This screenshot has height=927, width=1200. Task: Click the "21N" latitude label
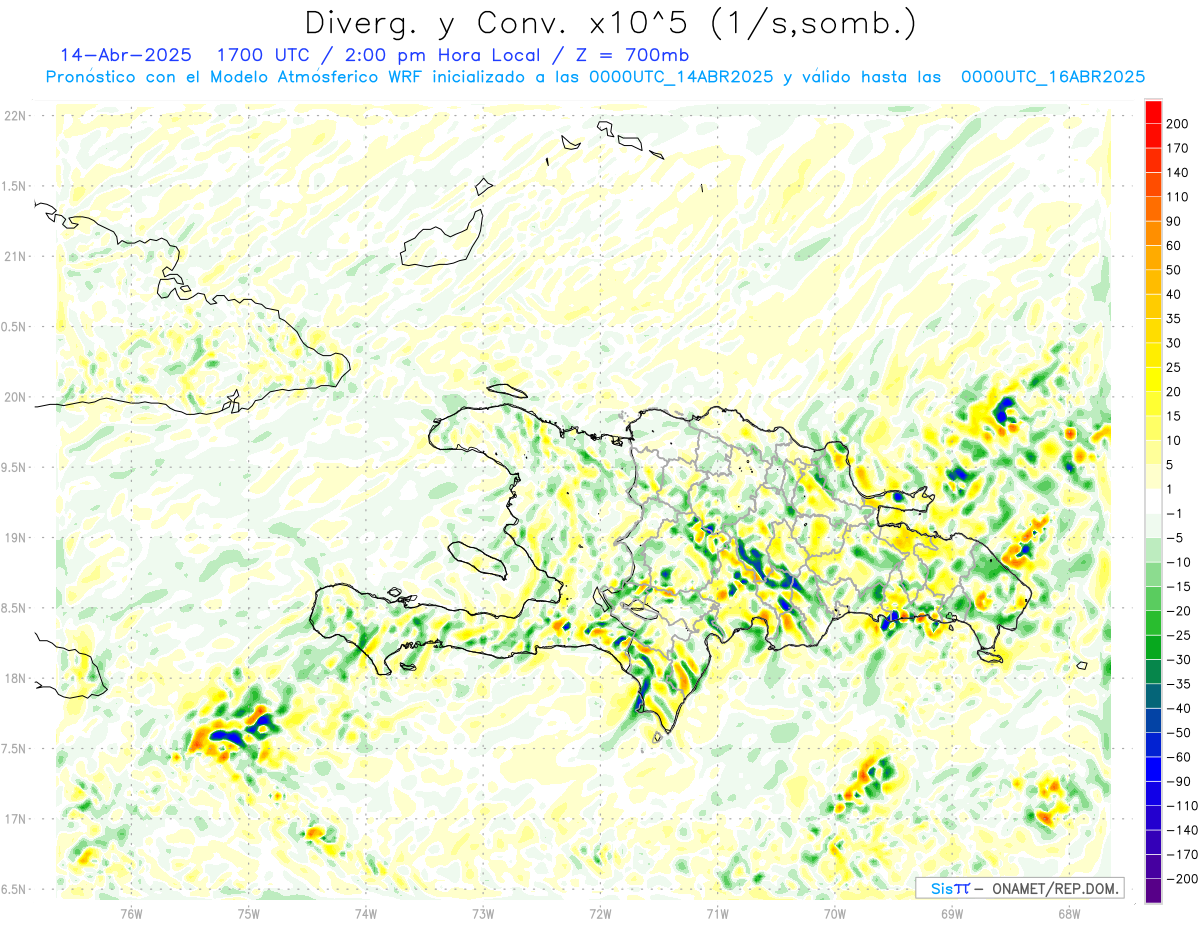click(16, 256)
